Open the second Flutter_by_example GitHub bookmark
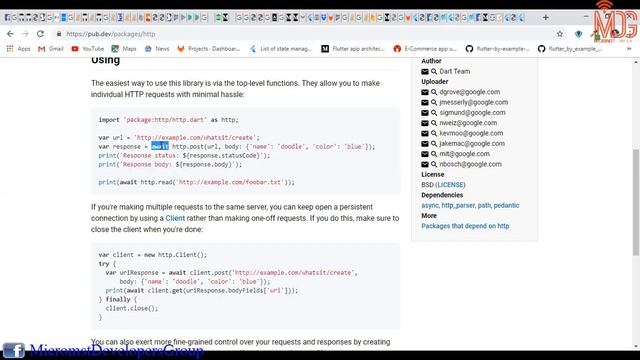Viewport: 640px width, 360px height. [569, 49]
